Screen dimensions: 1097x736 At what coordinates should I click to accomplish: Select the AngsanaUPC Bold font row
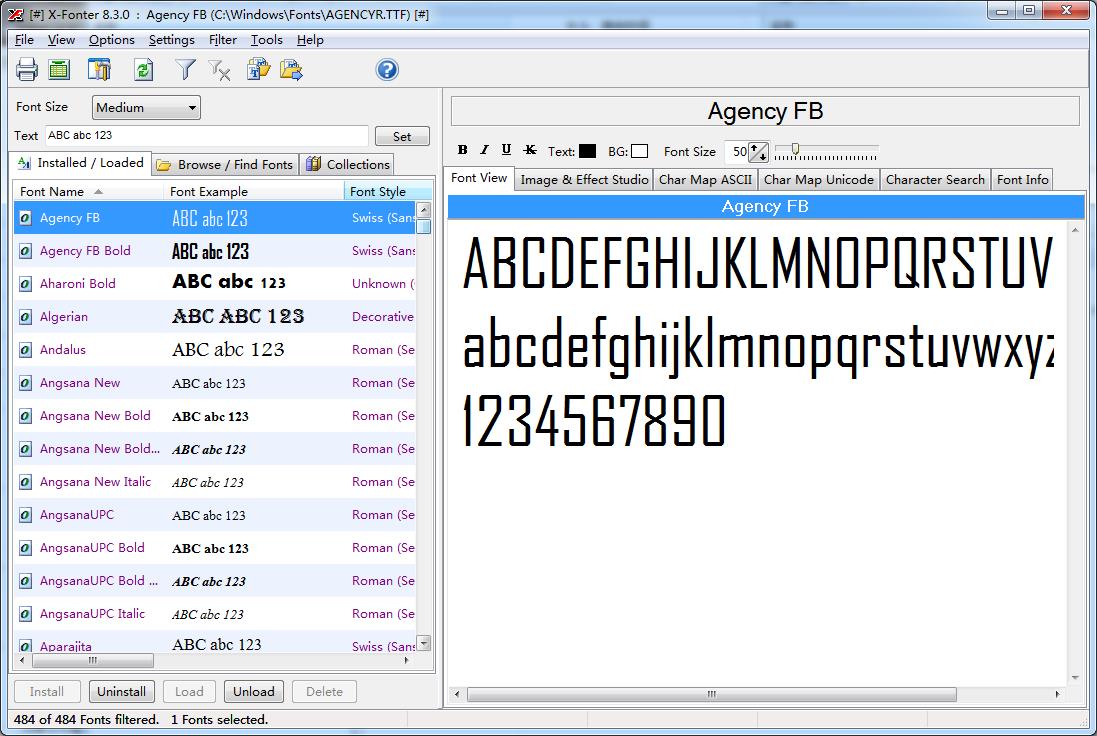pos(214,548)
